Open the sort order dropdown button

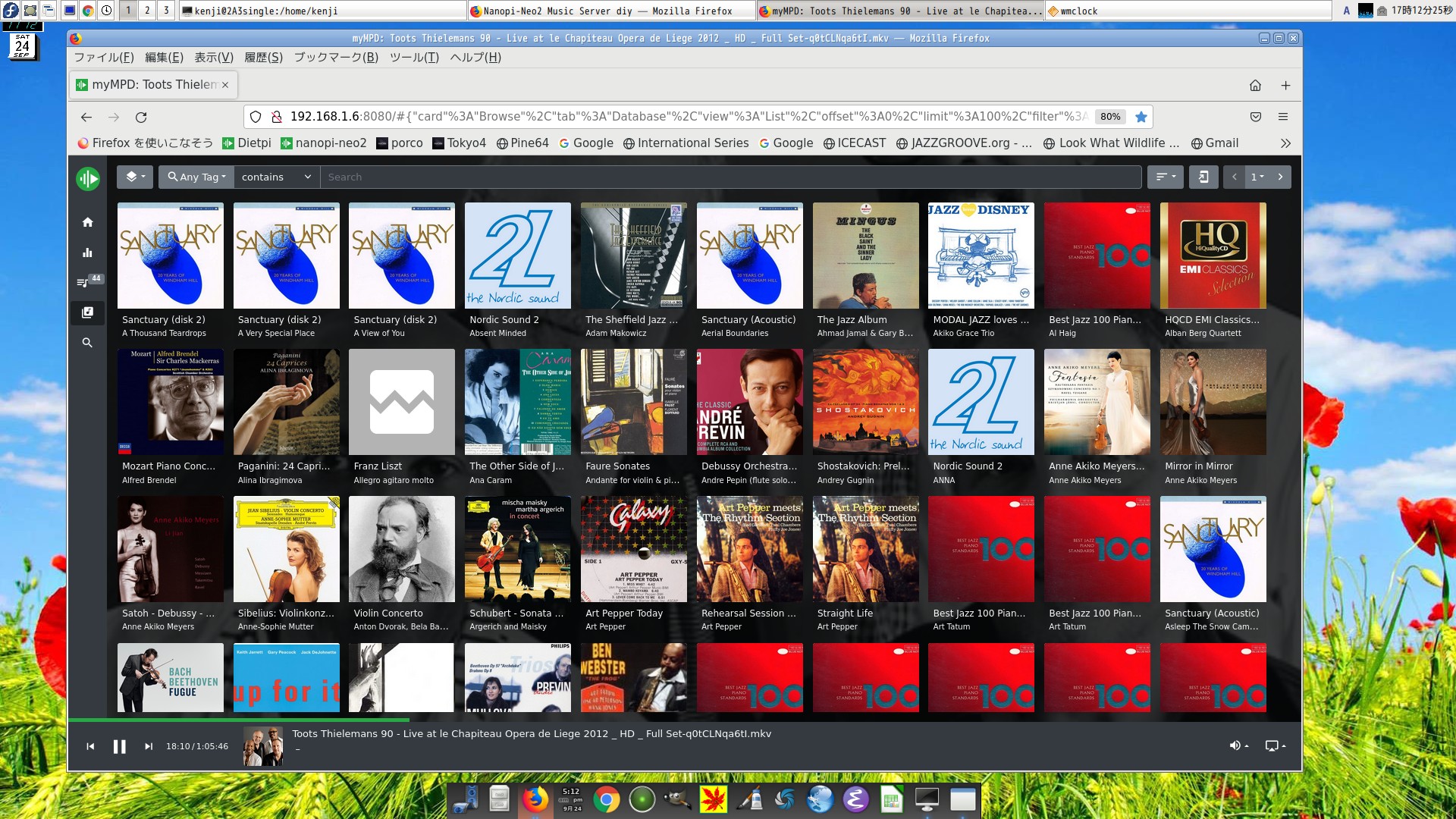tap(1165, 177)
